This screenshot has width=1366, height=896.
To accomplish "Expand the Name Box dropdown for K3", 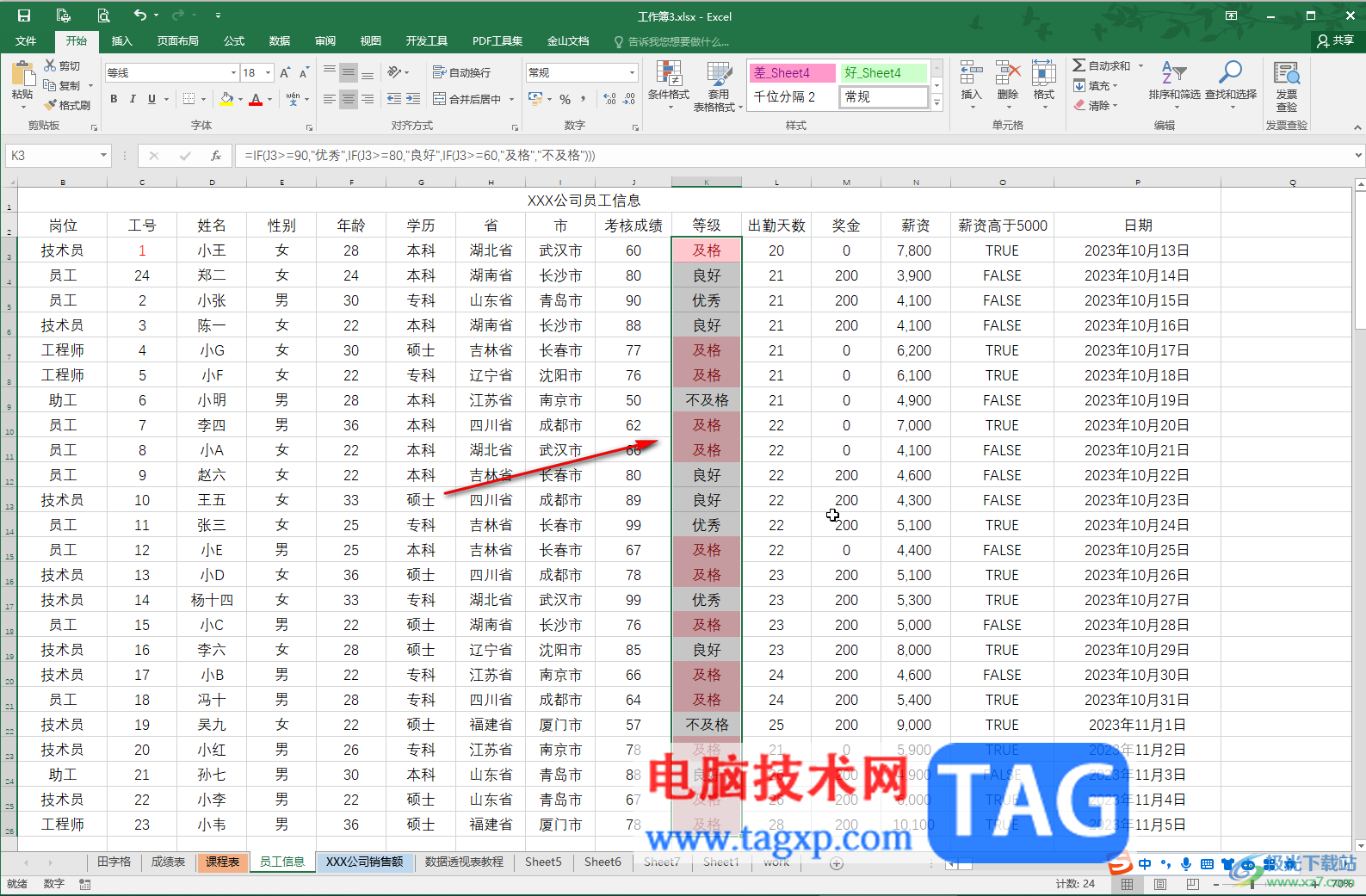I will (x=103, y=156).
